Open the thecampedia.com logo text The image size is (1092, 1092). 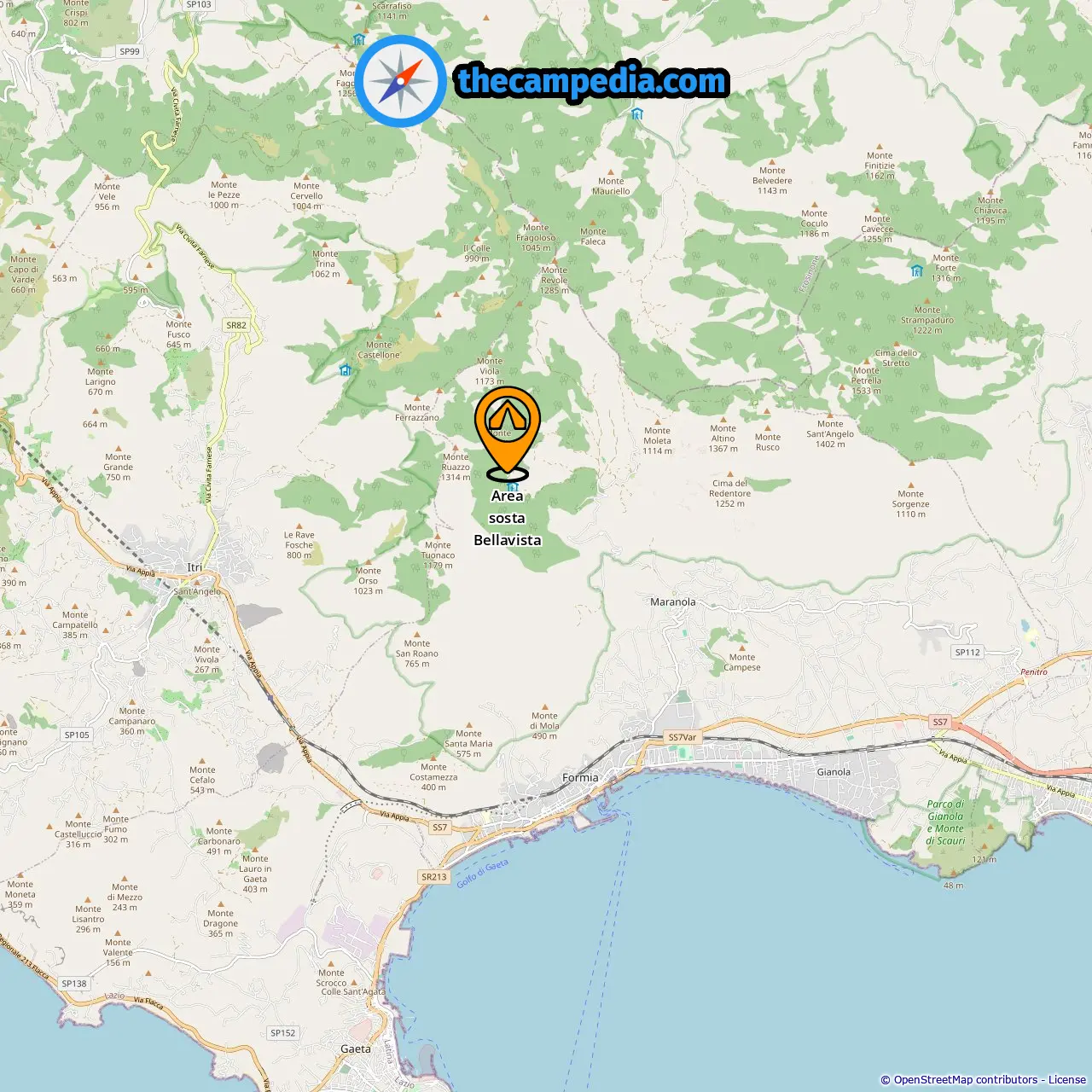pos(592,81)
